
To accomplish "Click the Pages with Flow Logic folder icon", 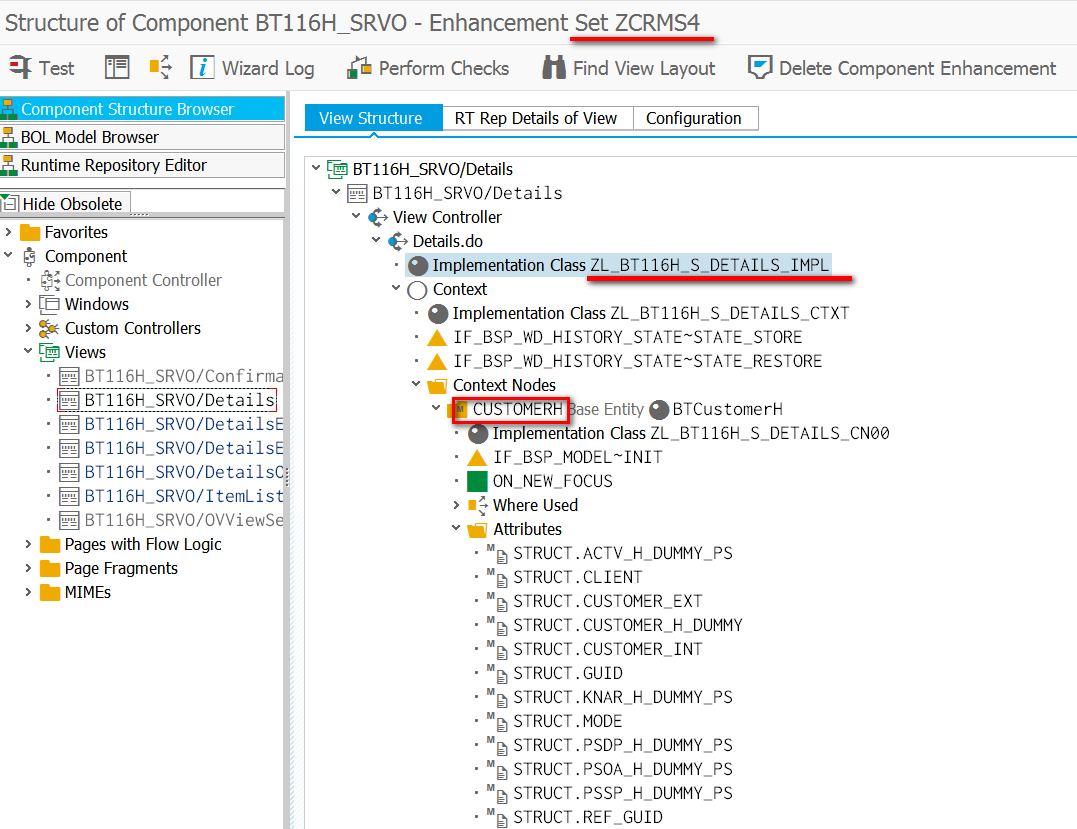I will (x=49, y=545).
